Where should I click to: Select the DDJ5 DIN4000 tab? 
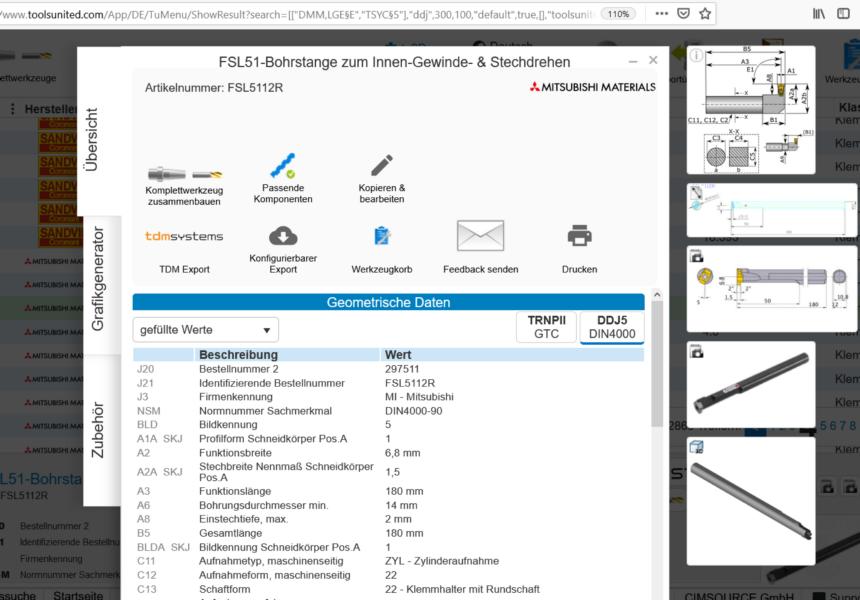point(612,327)
